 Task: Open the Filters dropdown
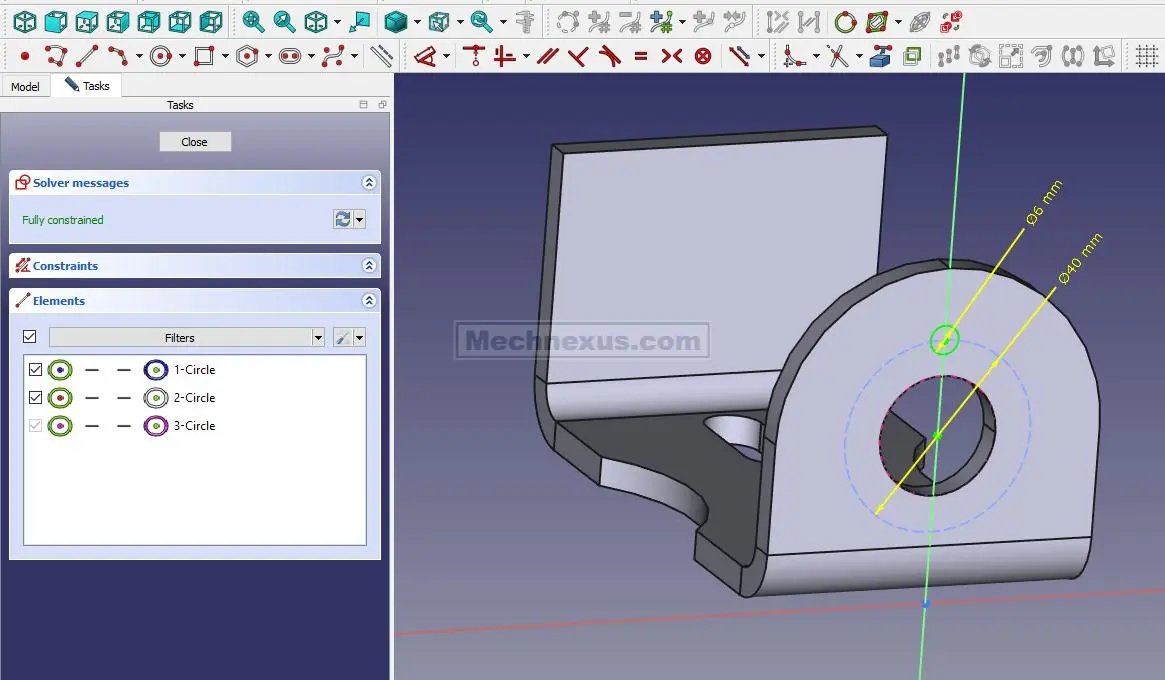[x=318, y=338]
